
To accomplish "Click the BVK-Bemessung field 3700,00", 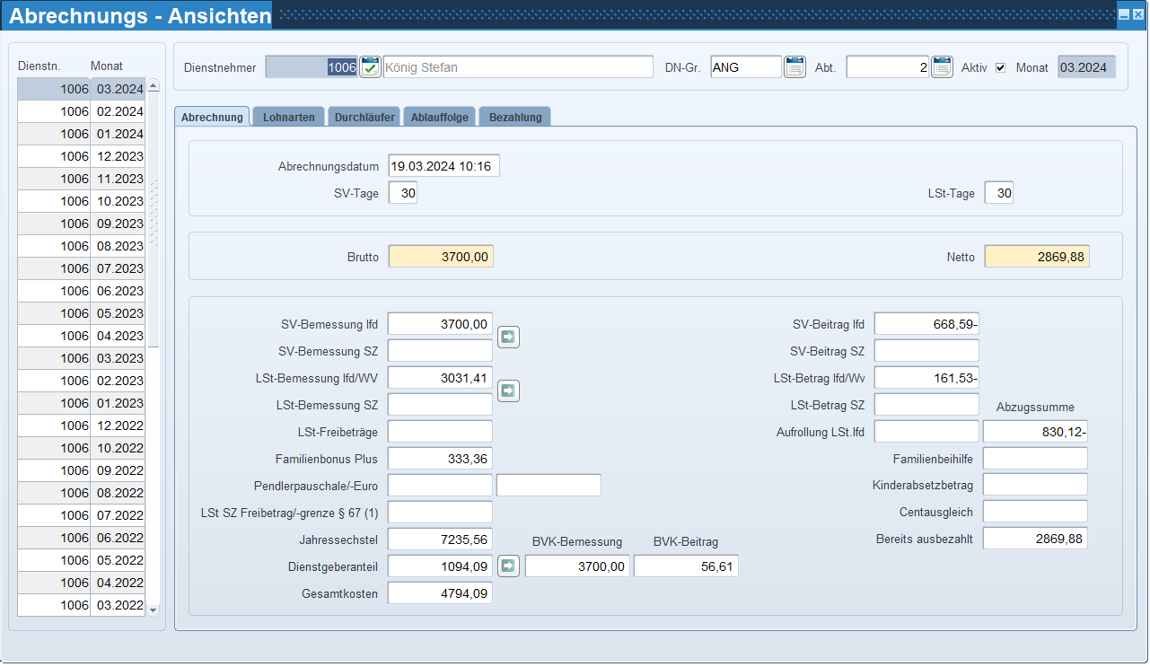I will tap(577, 566).
